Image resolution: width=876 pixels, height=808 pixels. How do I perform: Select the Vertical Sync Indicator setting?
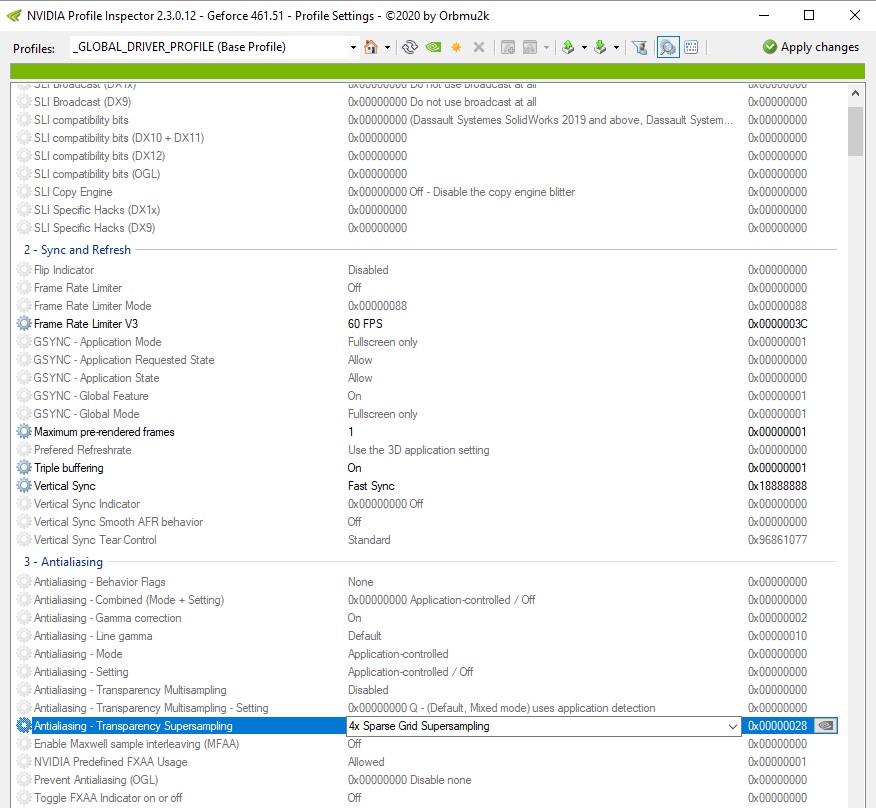[425, 504]
